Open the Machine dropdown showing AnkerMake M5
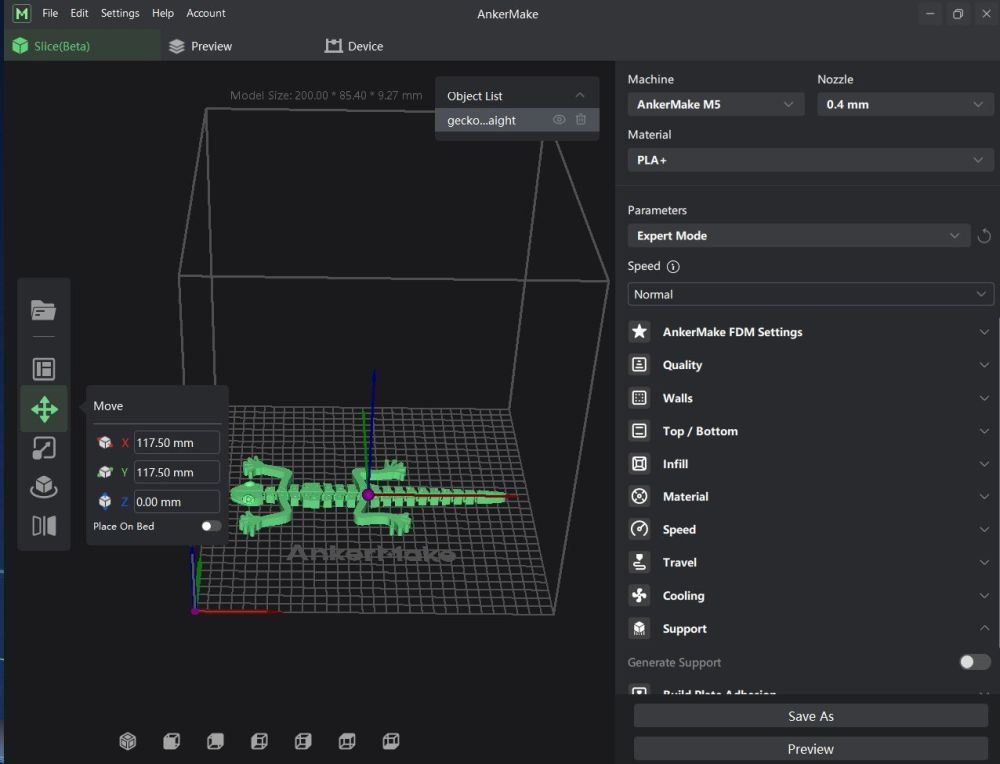Viewport: 1000px width, 764px height. [716, 104]
